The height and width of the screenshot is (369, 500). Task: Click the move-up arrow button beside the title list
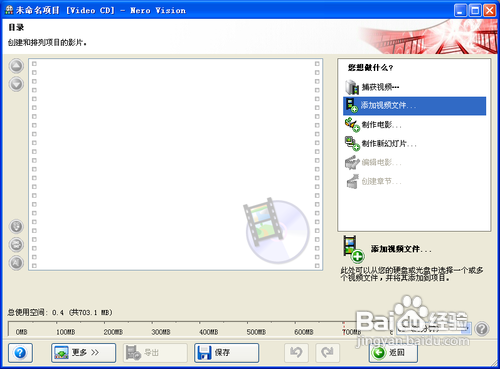16,66
